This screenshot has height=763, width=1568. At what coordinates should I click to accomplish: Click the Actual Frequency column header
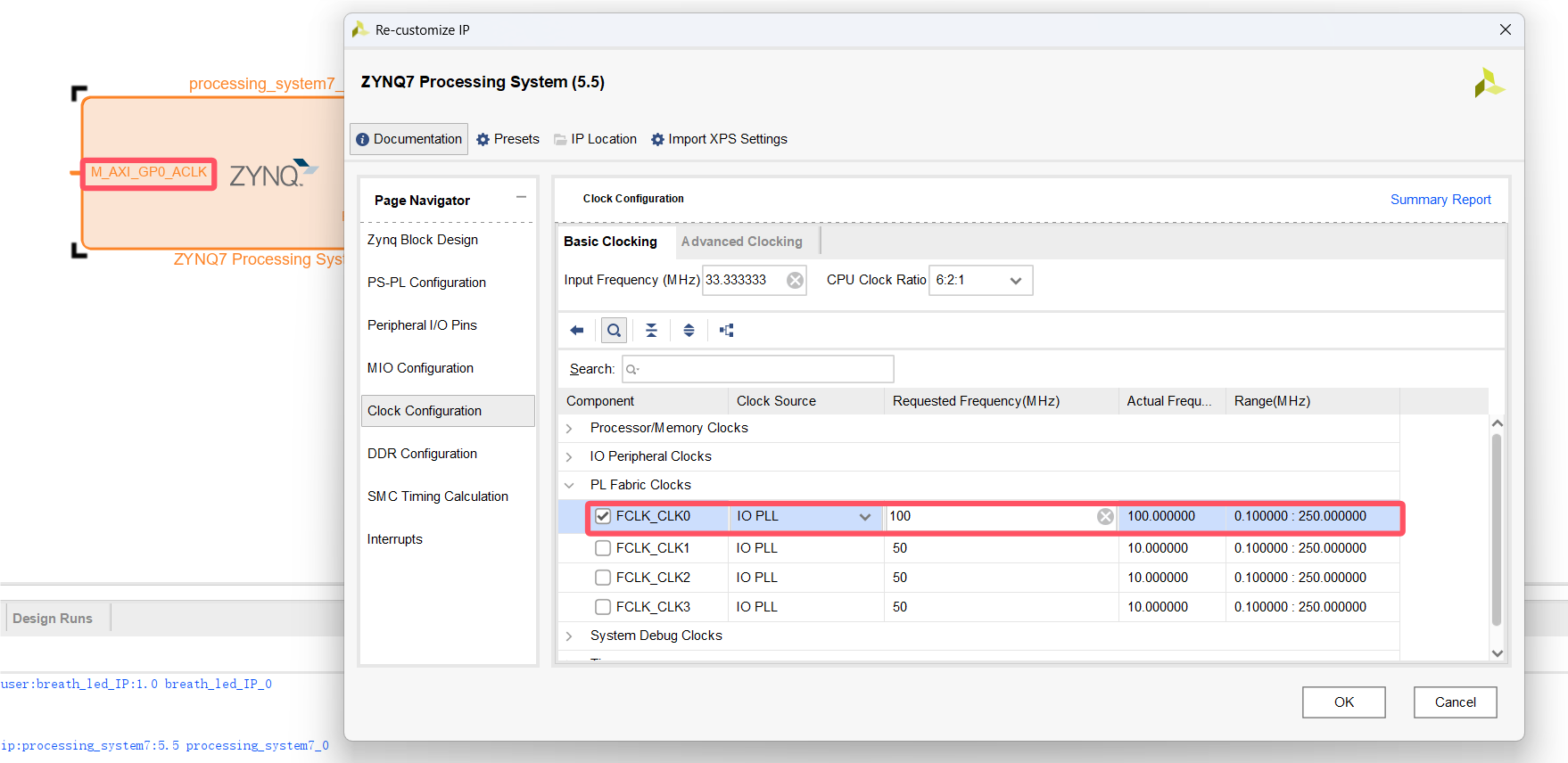click(x=1172, y=401)
